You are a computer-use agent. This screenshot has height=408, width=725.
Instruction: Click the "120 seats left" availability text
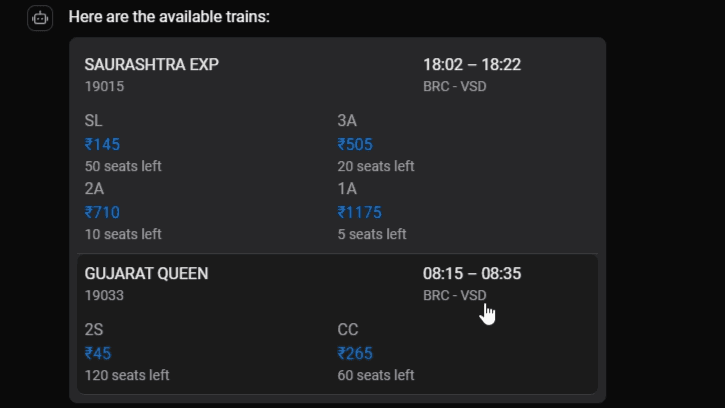(x=127, y=375)
